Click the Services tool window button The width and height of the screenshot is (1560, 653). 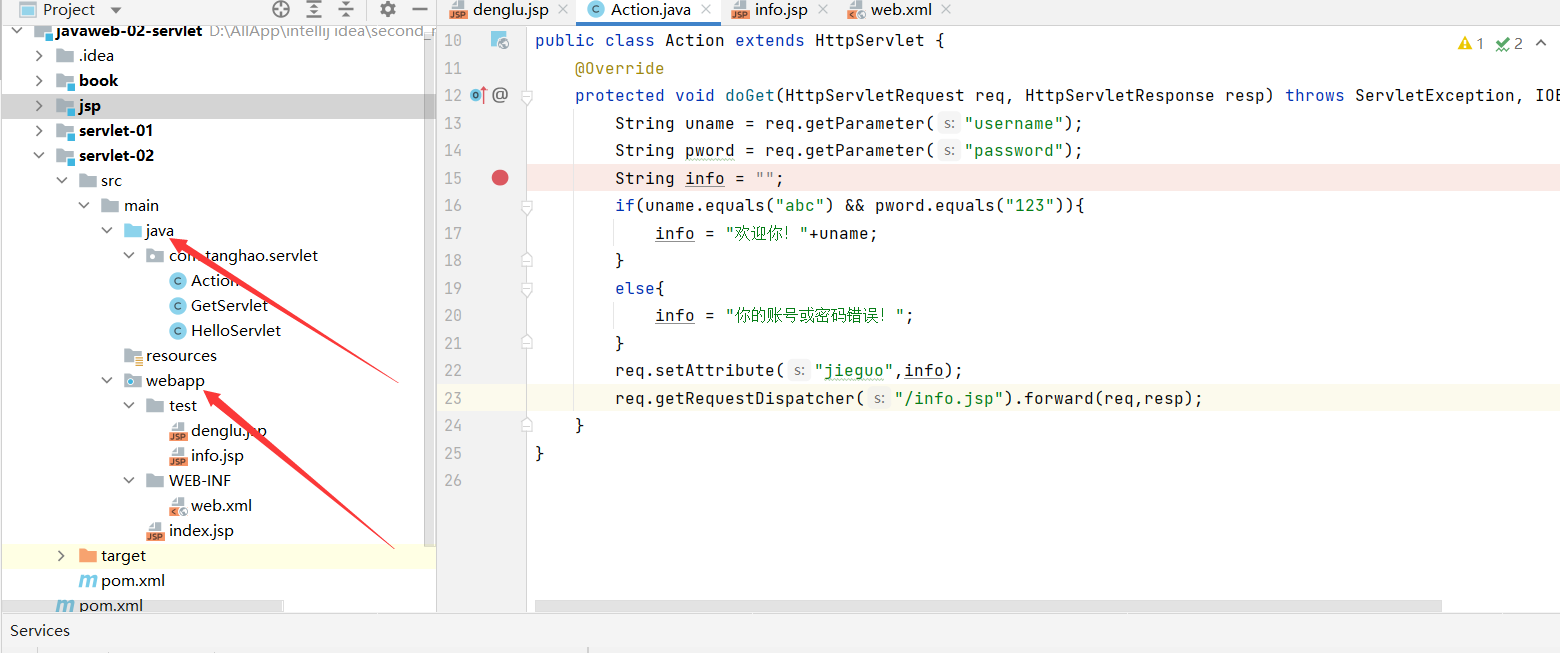tap(39, 631)
